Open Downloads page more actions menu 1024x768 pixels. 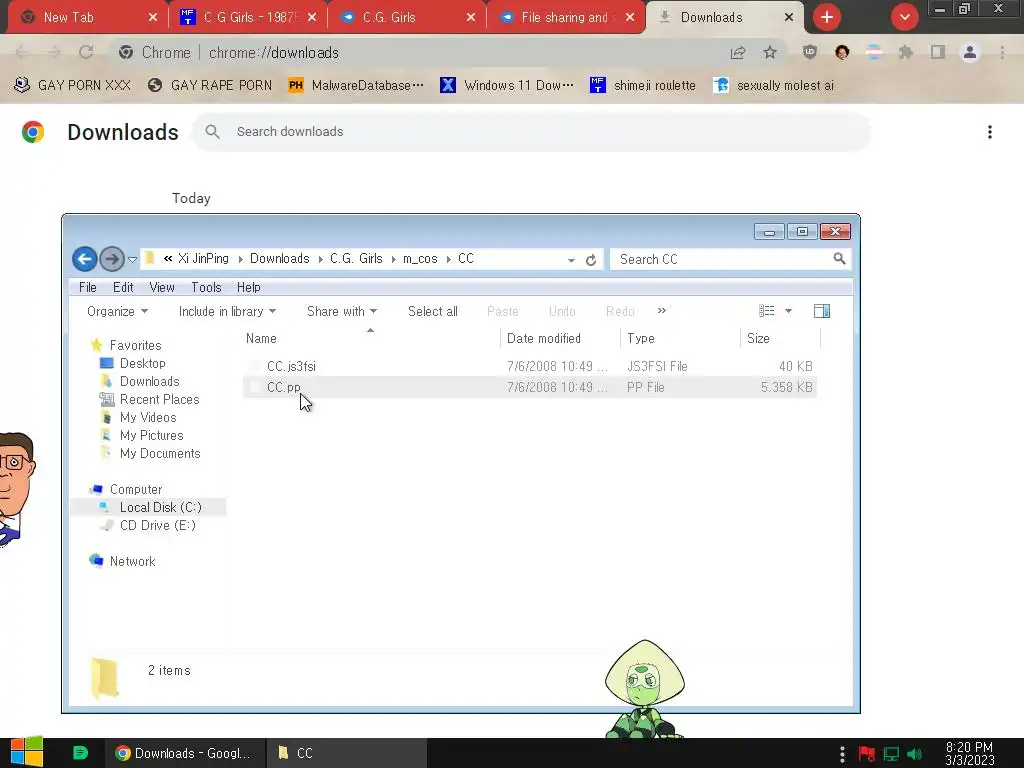coord(990,132)
